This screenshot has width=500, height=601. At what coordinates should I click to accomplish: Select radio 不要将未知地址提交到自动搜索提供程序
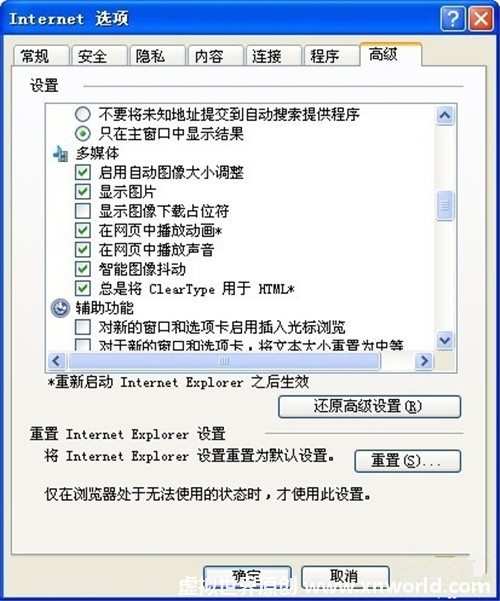pos(83,114)
